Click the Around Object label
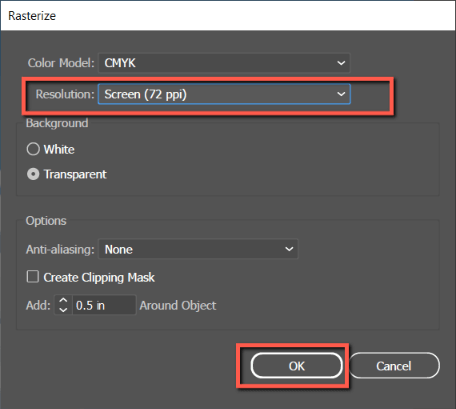 coord(178,305)
